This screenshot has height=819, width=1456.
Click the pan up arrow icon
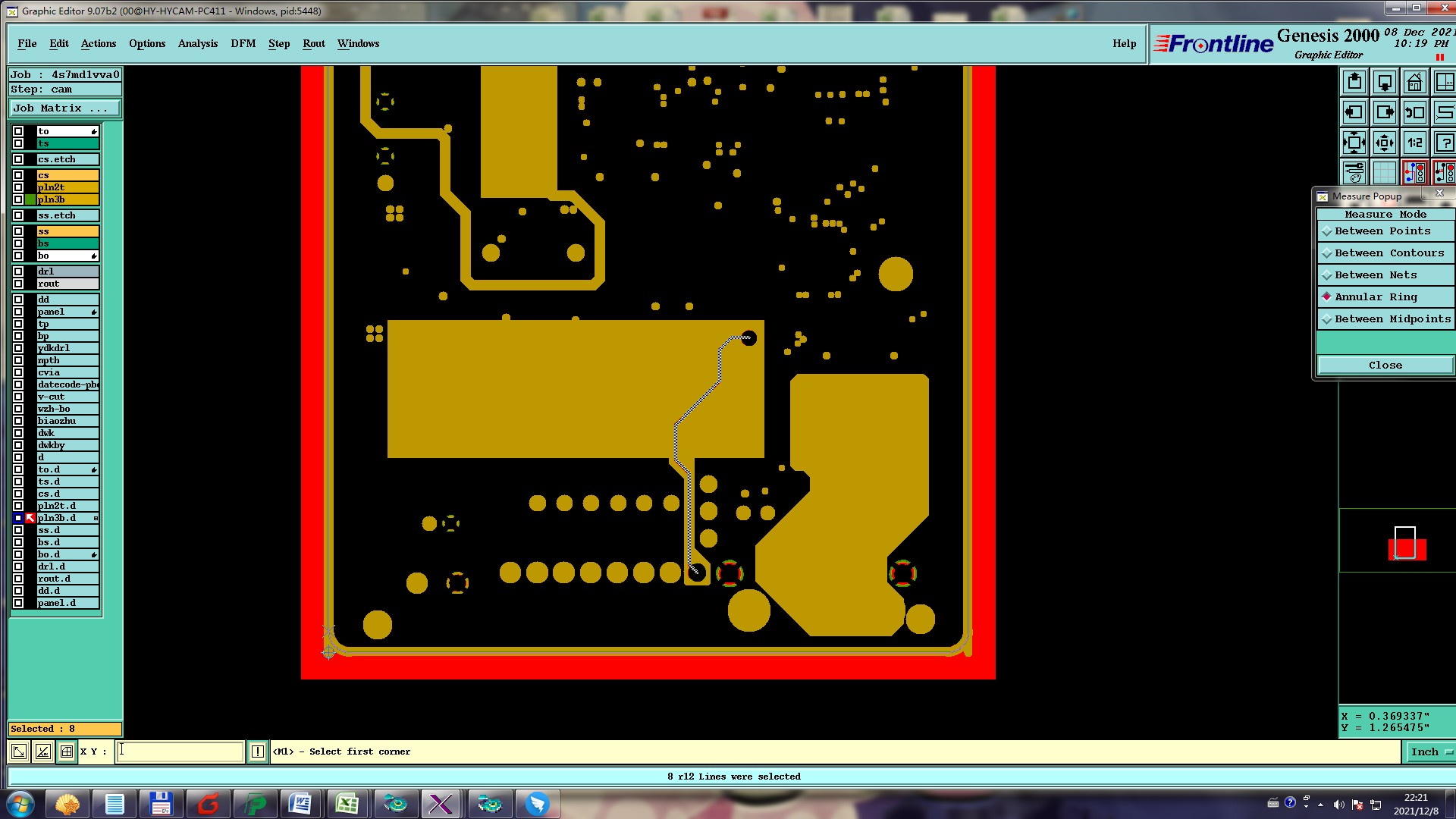(1354, 82)
